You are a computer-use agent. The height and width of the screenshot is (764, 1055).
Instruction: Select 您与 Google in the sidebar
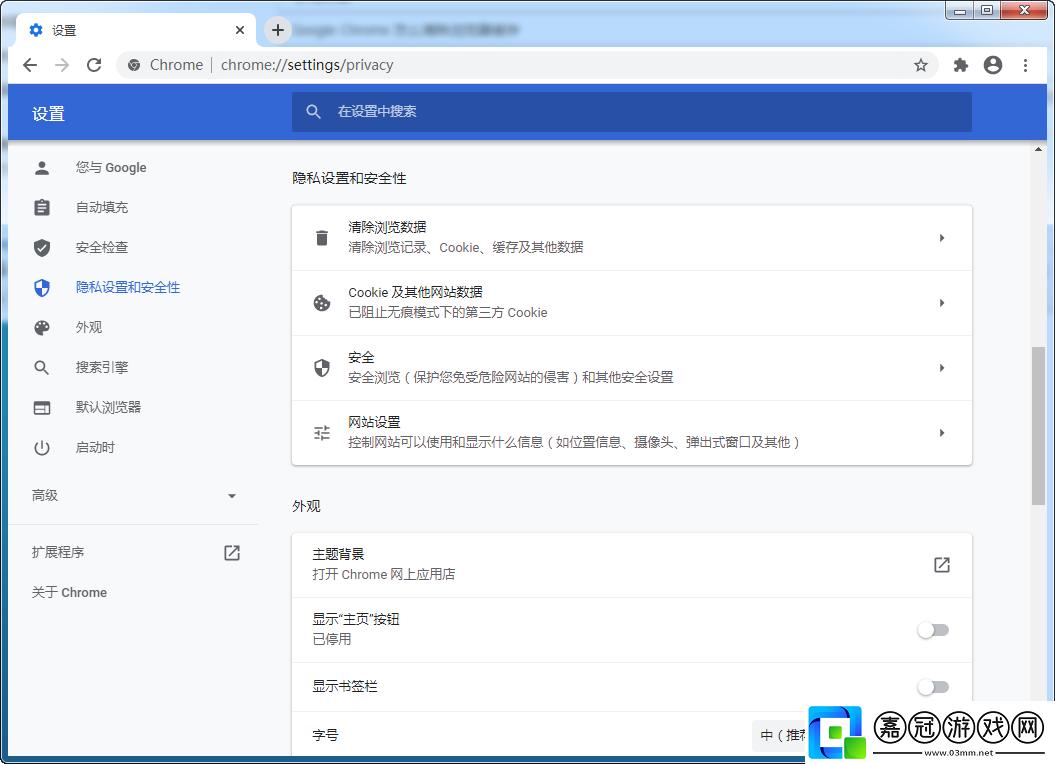click(111, 168)
